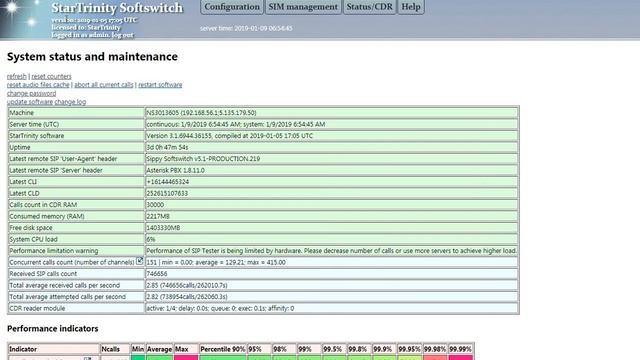This screenshot has width=640, height=360.
Task: Click the StarTrinity software version value
Action: coord(332,136)
